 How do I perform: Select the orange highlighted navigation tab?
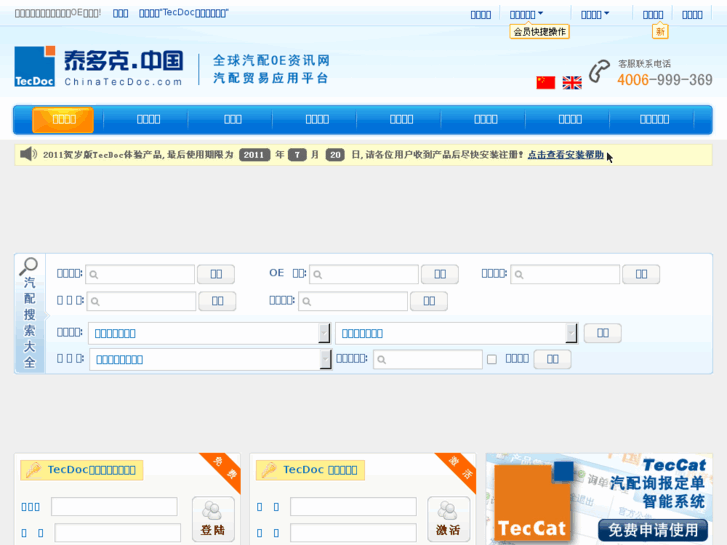(63, 120)
